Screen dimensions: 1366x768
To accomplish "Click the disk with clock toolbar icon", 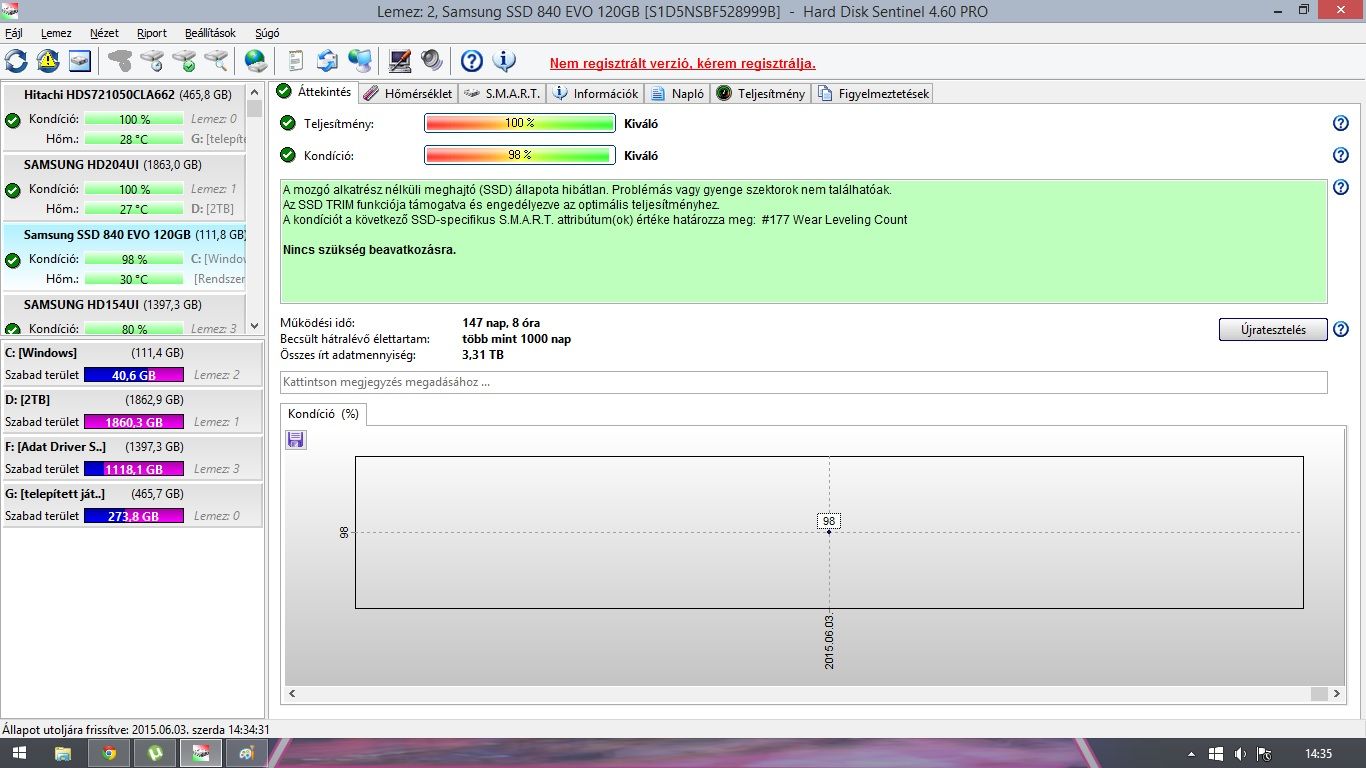I will point(152,61).
